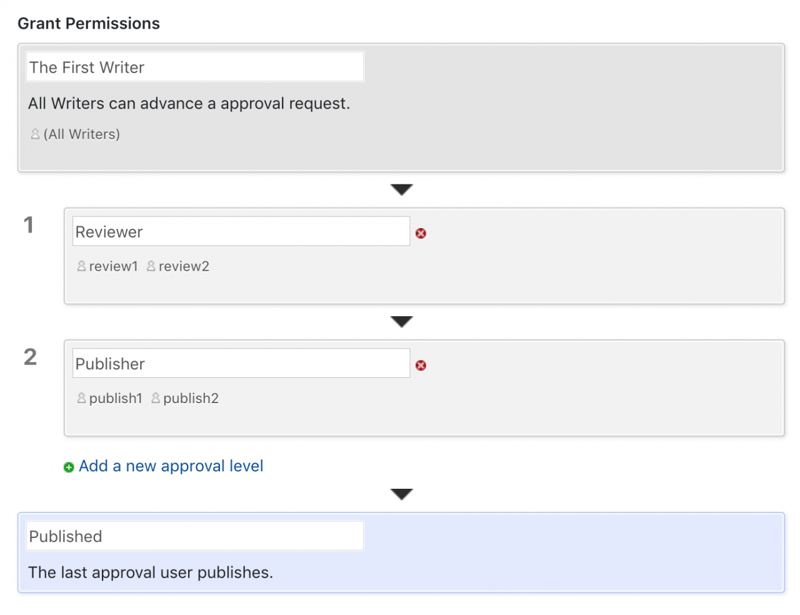Viewport: 800px width, 615px height.
Task: Add a new approval level
Action: [171, 466]
